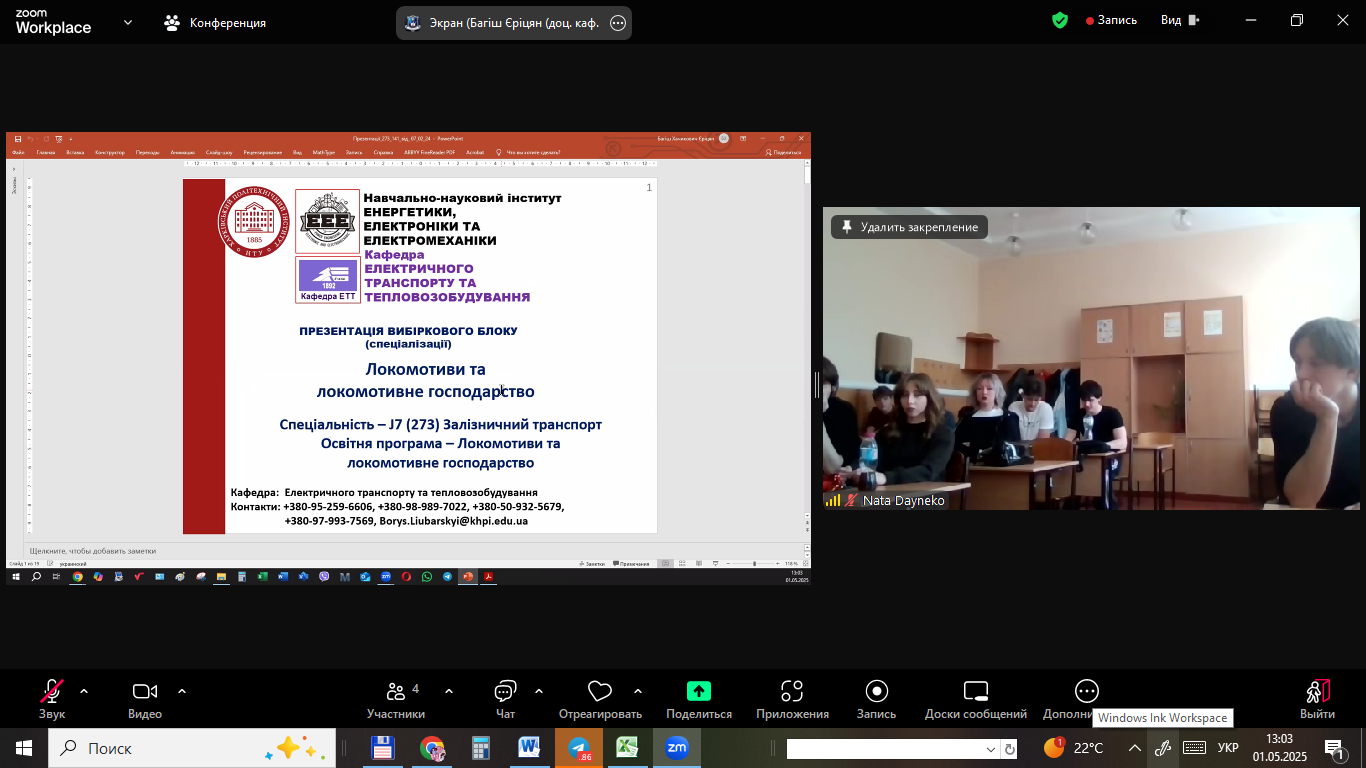The height and width of the screenshot is (768, 1366).
Task: Click the PowerPoint zoom slider in status bar
Action: pyautogui.click(x=754, y=564)
